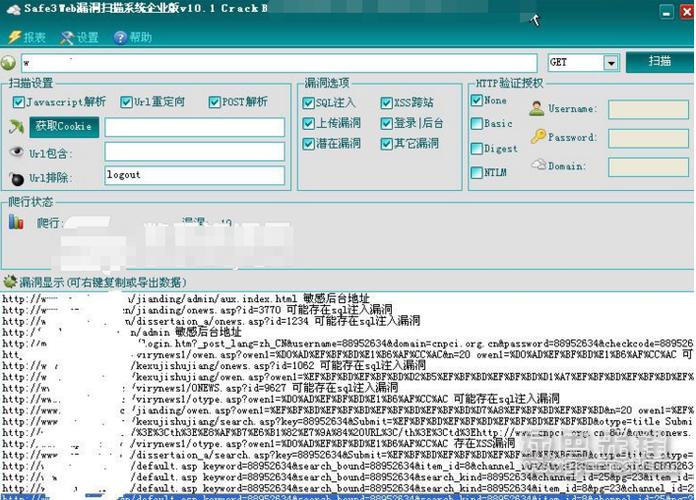The width and height of the screenshot is (696, 500).
Task: Toggle 潜在漏洞 checkbox
Action: [x=308, y=144]
